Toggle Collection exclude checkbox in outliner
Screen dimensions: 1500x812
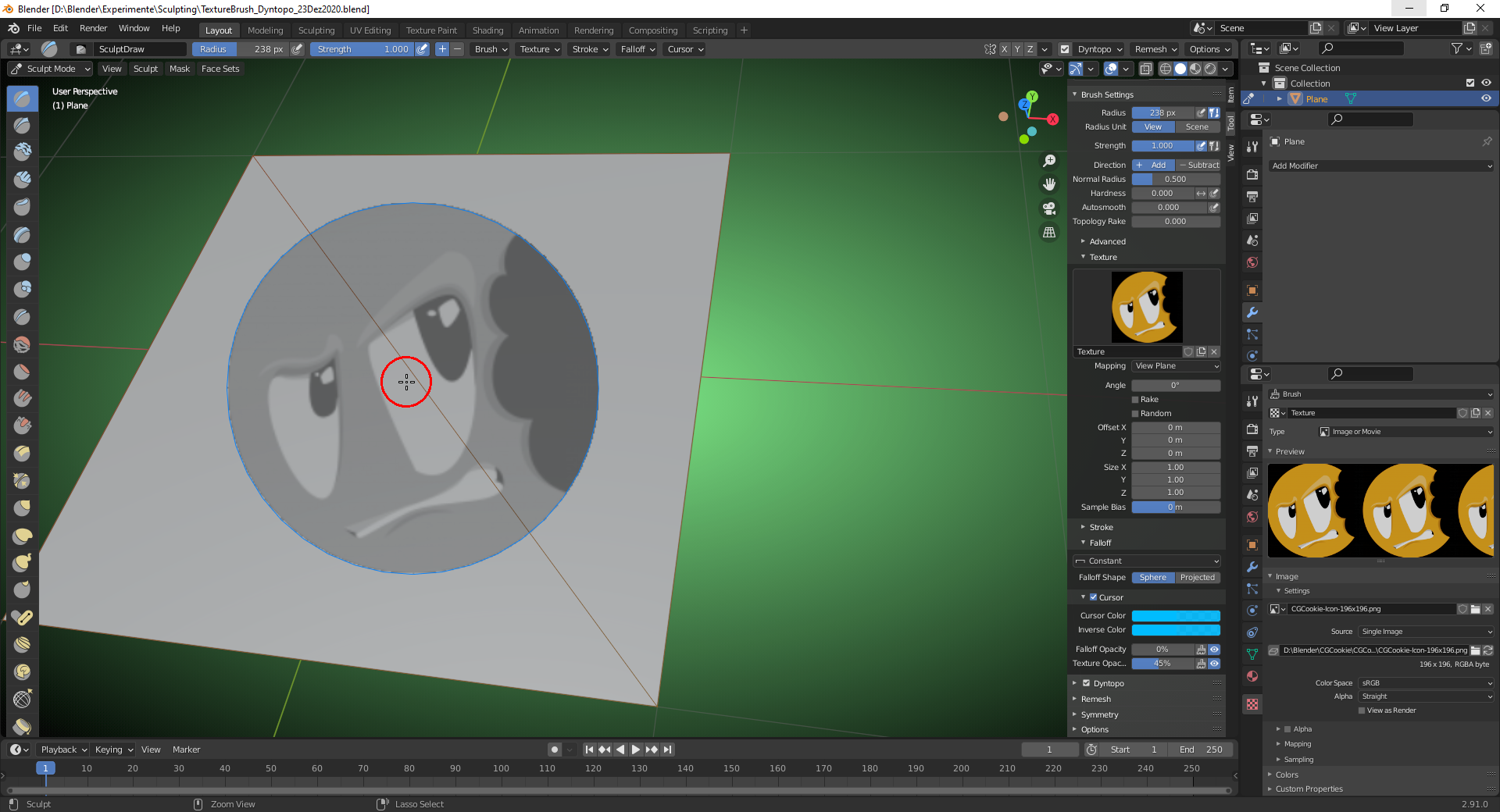click(x=1470, y=83)
